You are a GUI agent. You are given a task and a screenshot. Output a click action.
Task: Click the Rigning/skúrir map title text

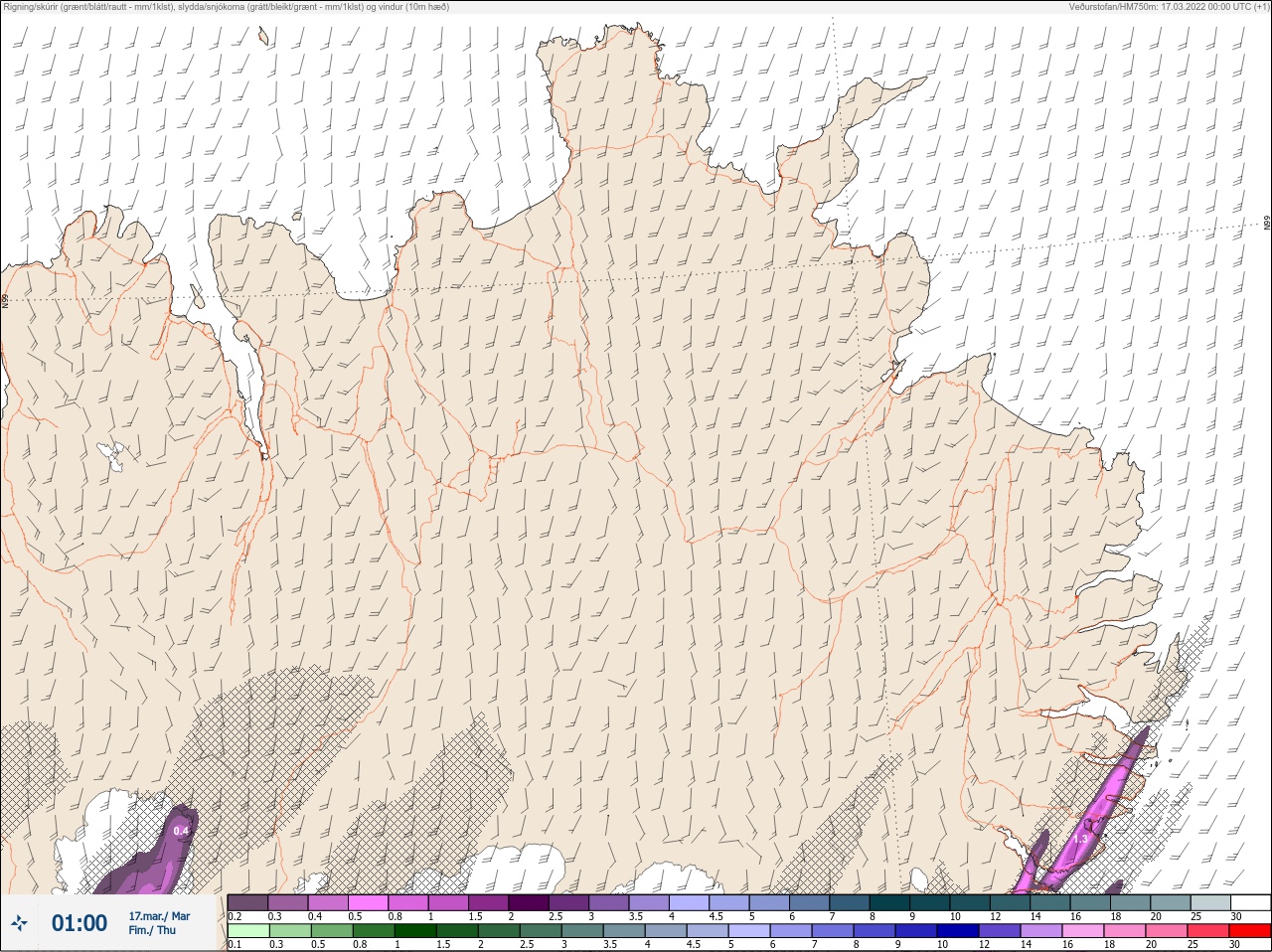point(227,7)
